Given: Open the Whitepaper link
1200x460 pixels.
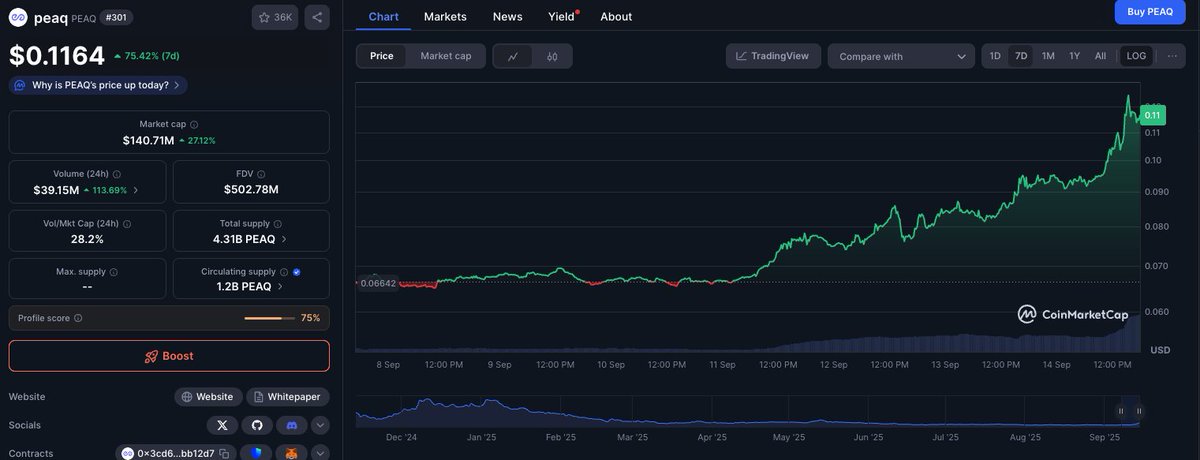Looking at the screenshot, I should pos(288,397).
